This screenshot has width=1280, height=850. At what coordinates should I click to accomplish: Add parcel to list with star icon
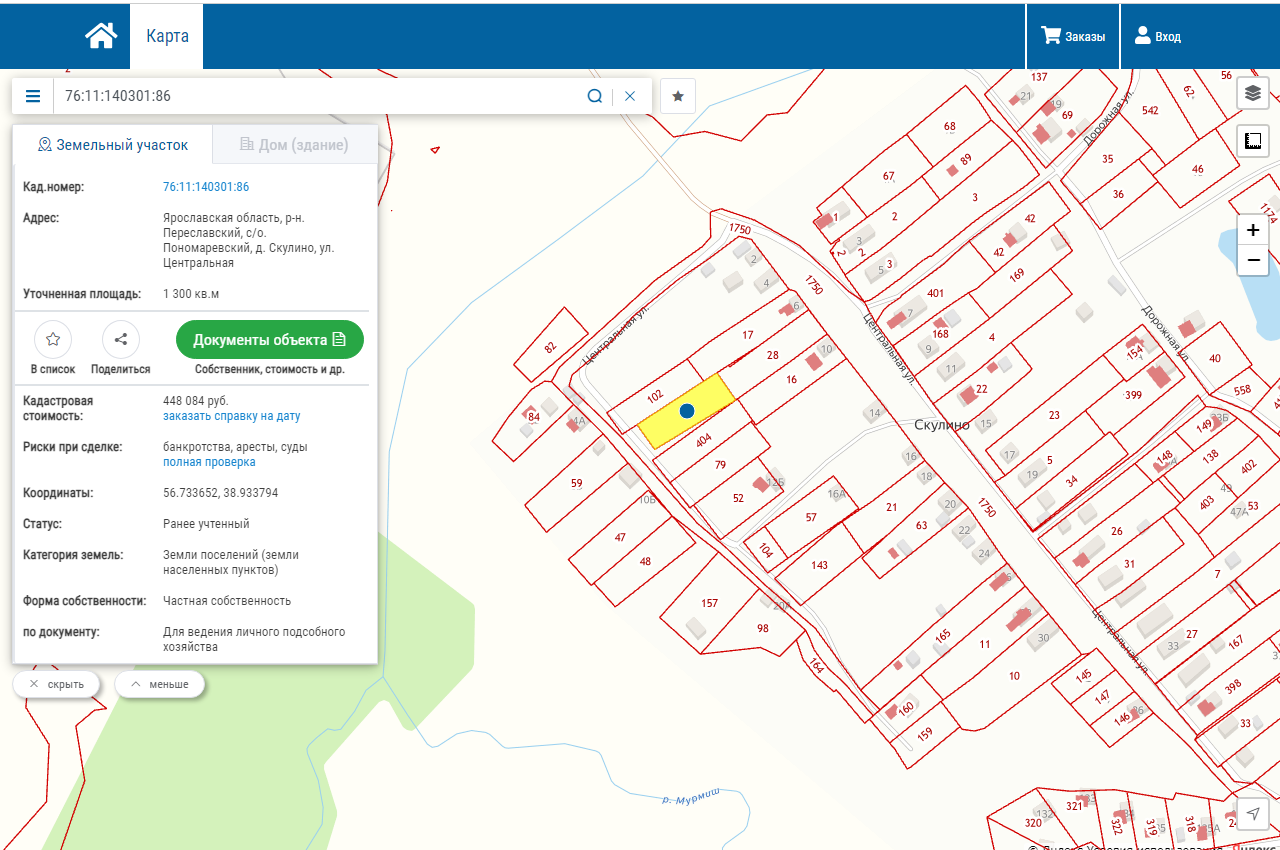[53, 340]
